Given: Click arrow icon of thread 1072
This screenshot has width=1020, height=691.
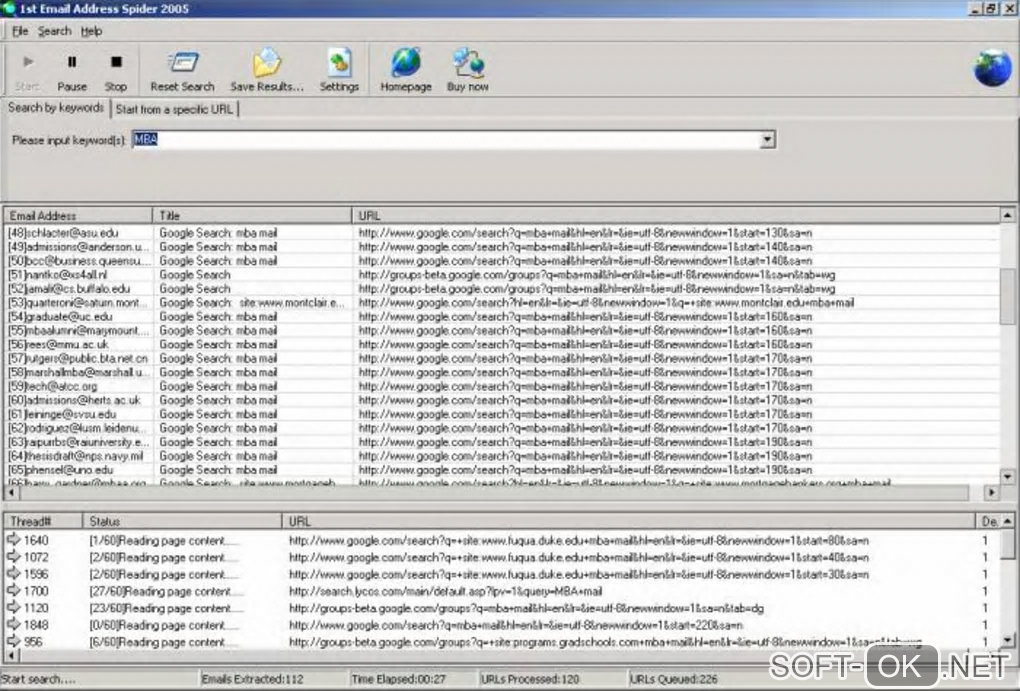Looking at the screenshot, I should click(14, 557).
